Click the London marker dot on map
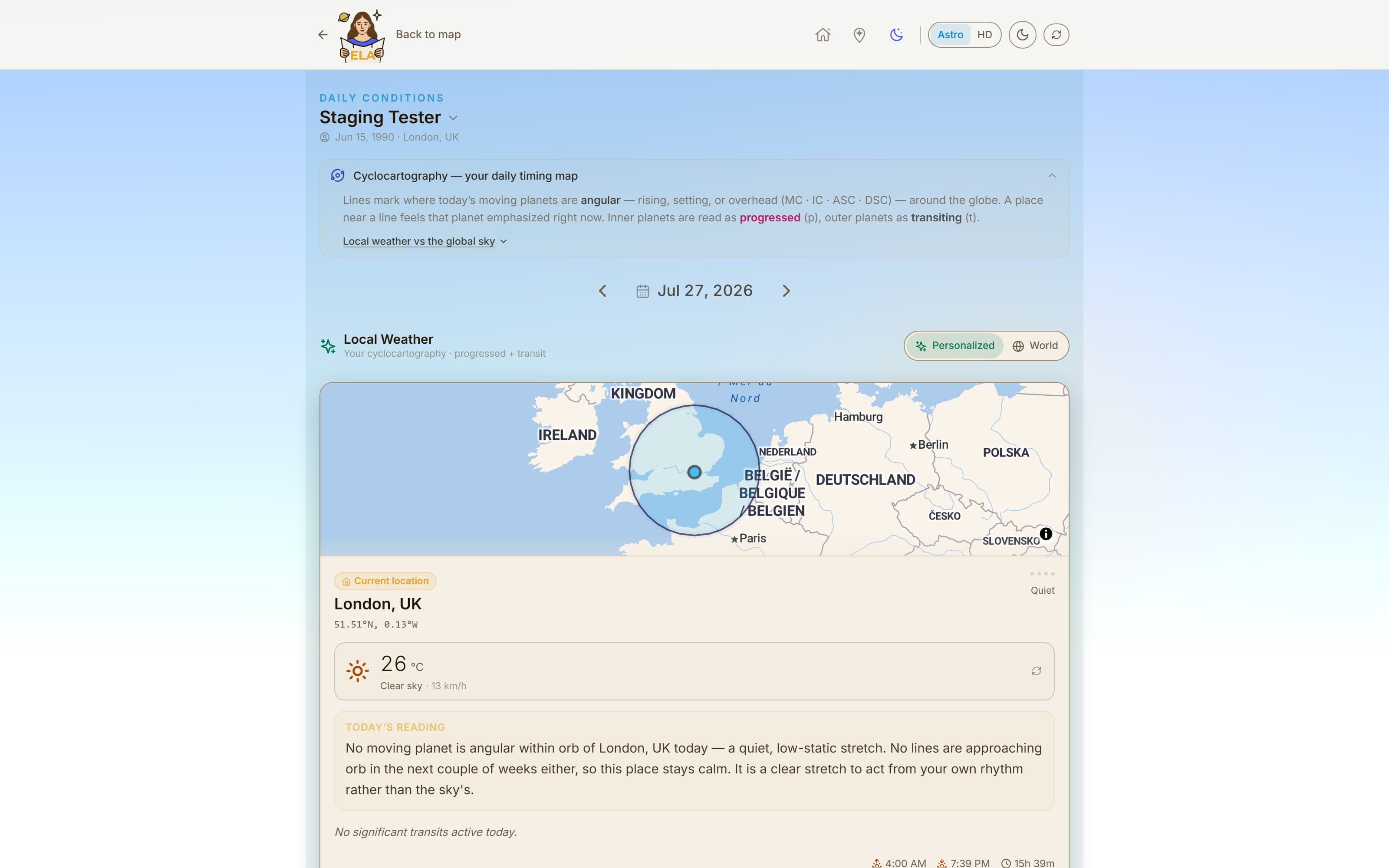This screenshot has width=1389, height=868. [x=694, y=472]
